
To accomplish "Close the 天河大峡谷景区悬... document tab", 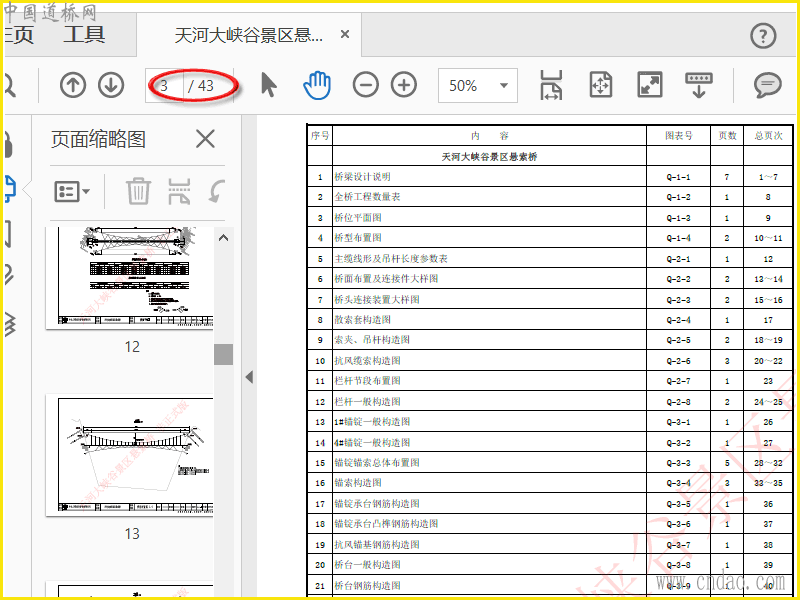I will (345, 34).
